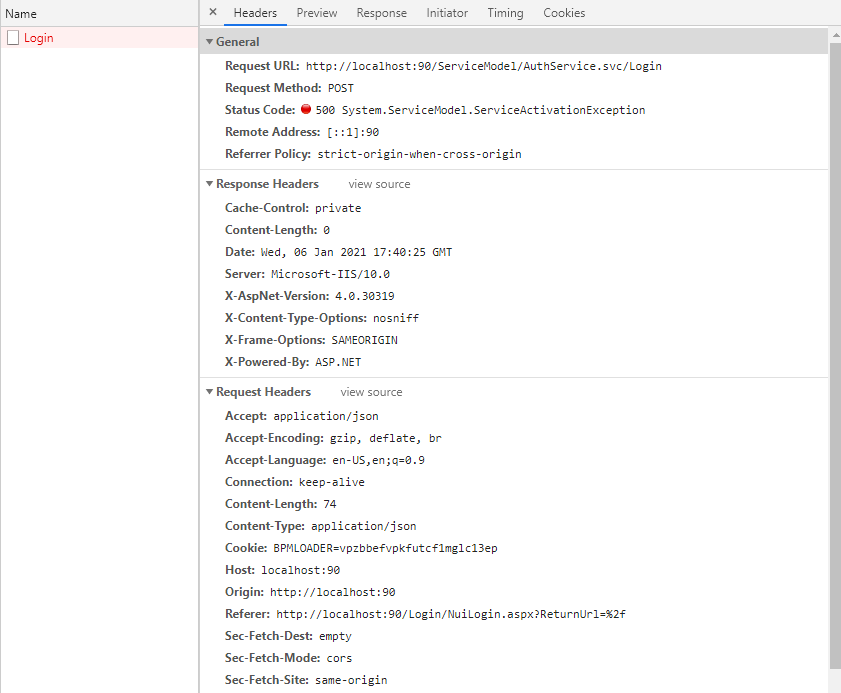841x693 pixels.
Task: Select Sec-Fetch-Mode cors value
Action: tap(339, 659)
